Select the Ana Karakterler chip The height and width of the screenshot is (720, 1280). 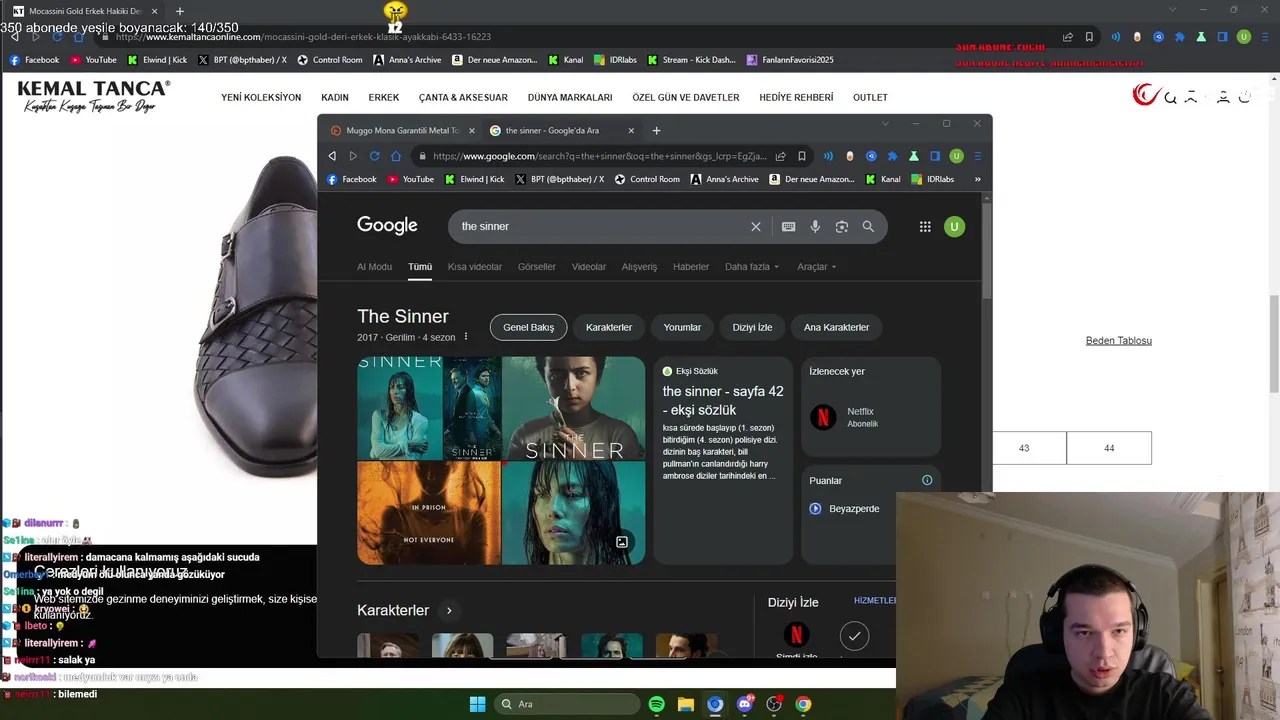tap(836, 327)
